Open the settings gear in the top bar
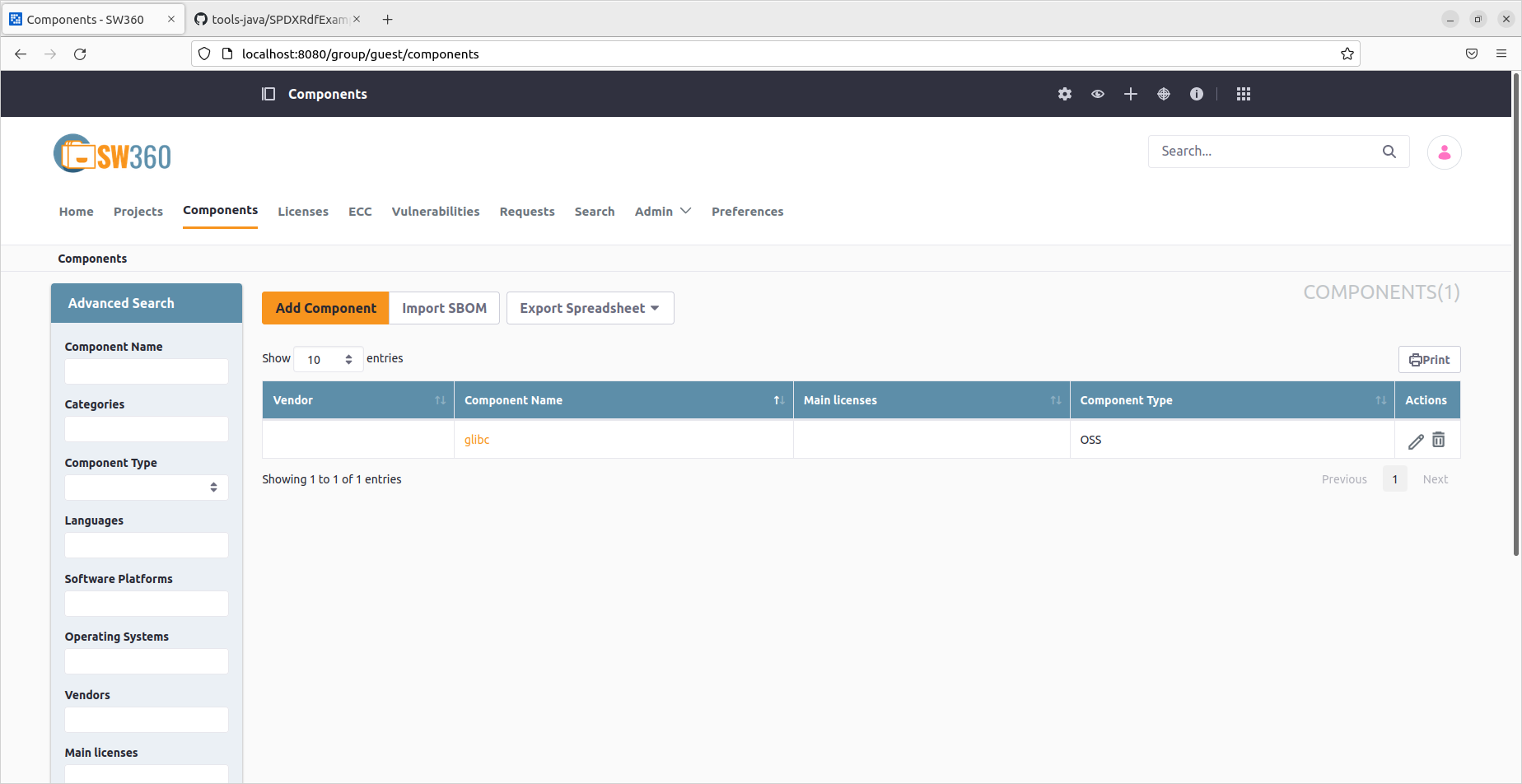The image size is (1522, 784). click(1064, 94)
